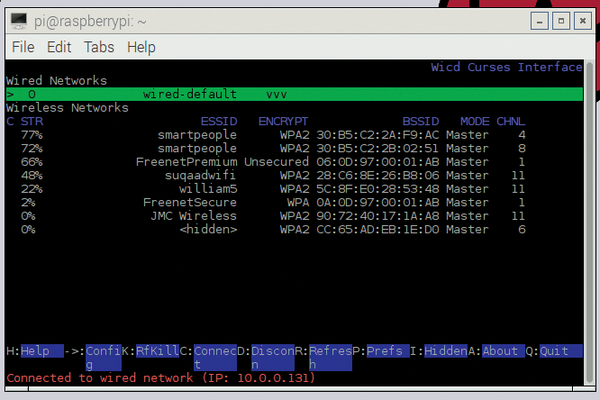
Task: Click the MODE column header
Action: pyautogui.click(x=474, y=121)
